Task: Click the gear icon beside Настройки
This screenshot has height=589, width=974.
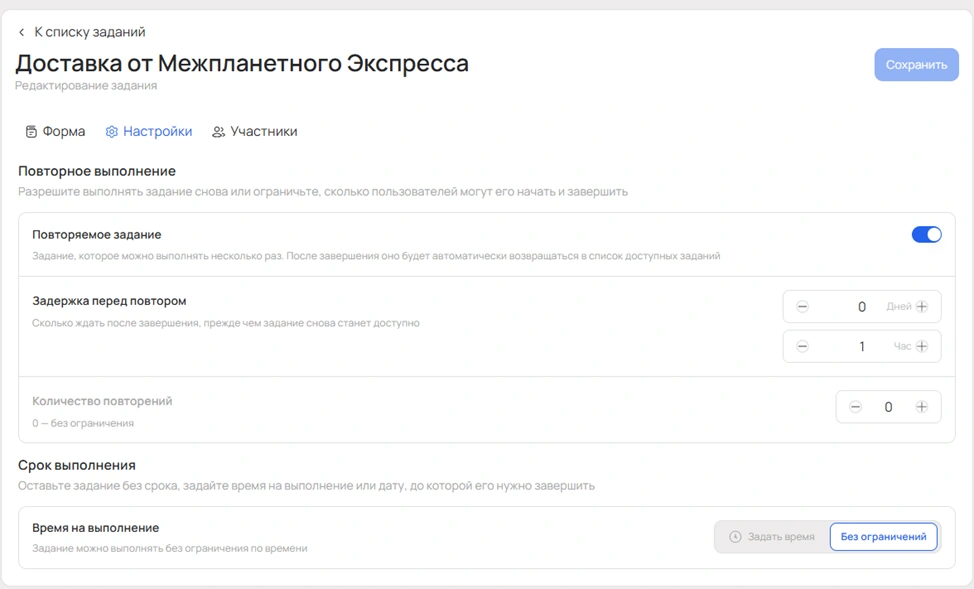Action: click(111, 132)
